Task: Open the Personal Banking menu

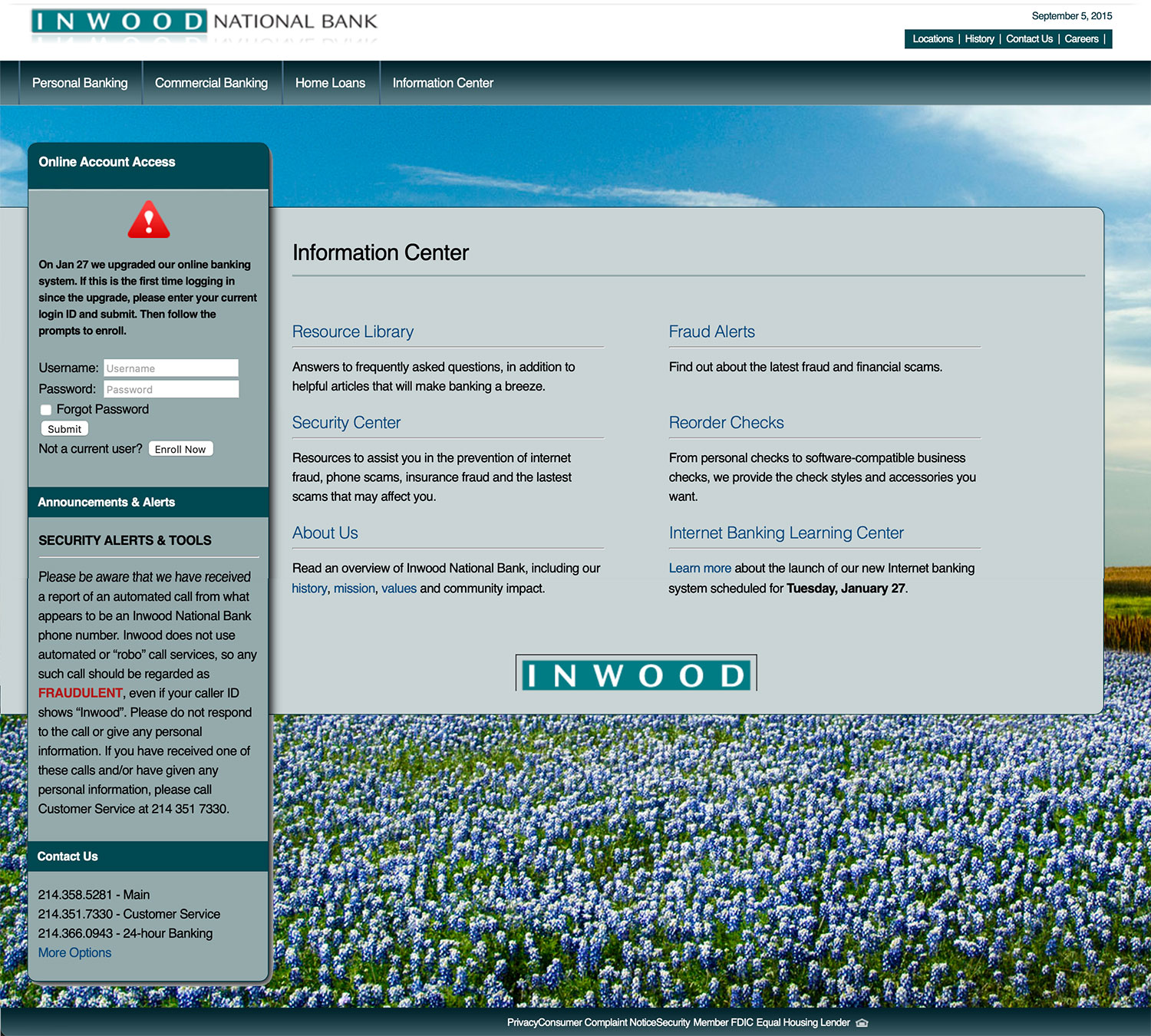Action: (x=80, y=83)
